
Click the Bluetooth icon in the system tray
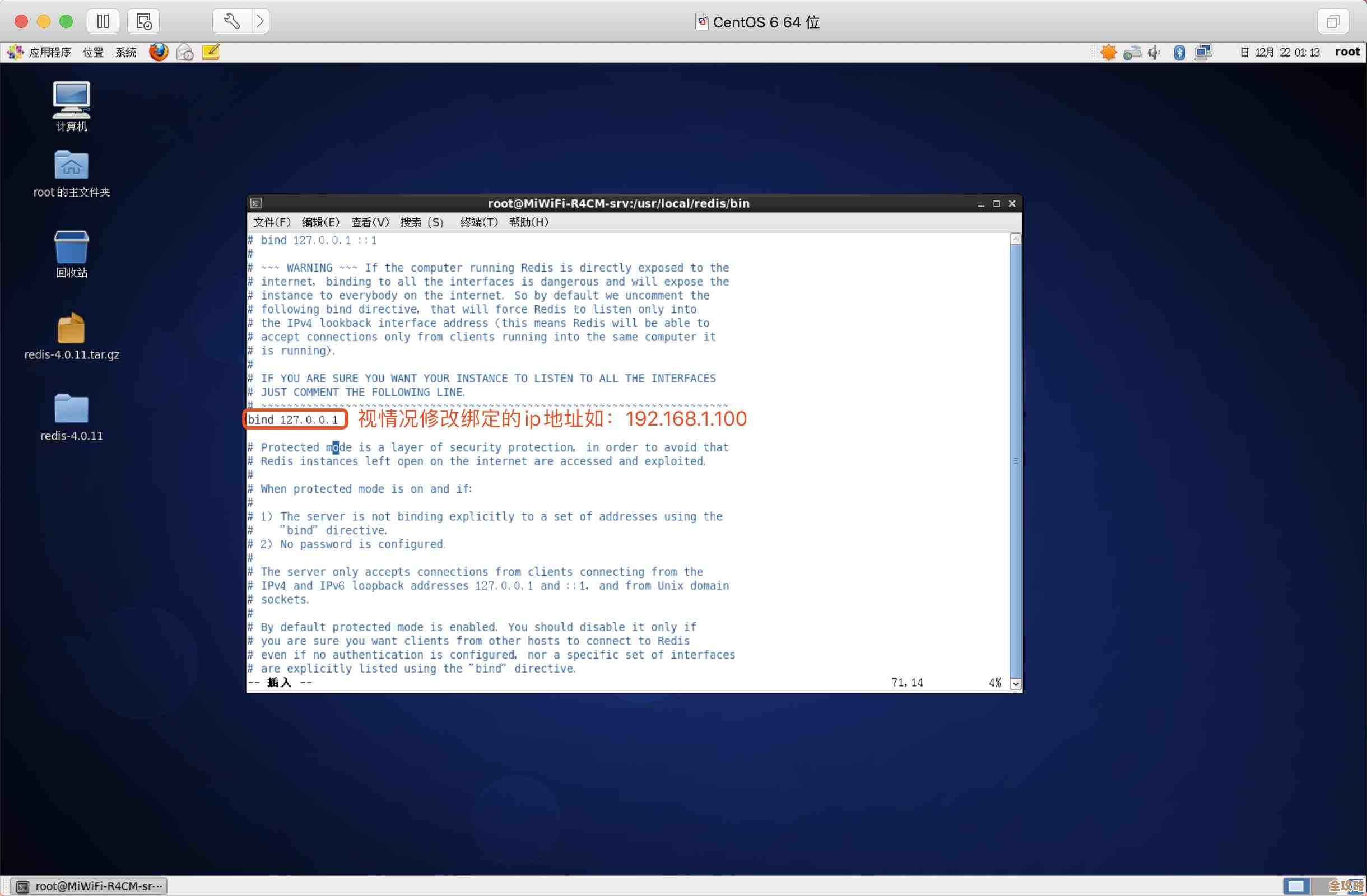1179,52
